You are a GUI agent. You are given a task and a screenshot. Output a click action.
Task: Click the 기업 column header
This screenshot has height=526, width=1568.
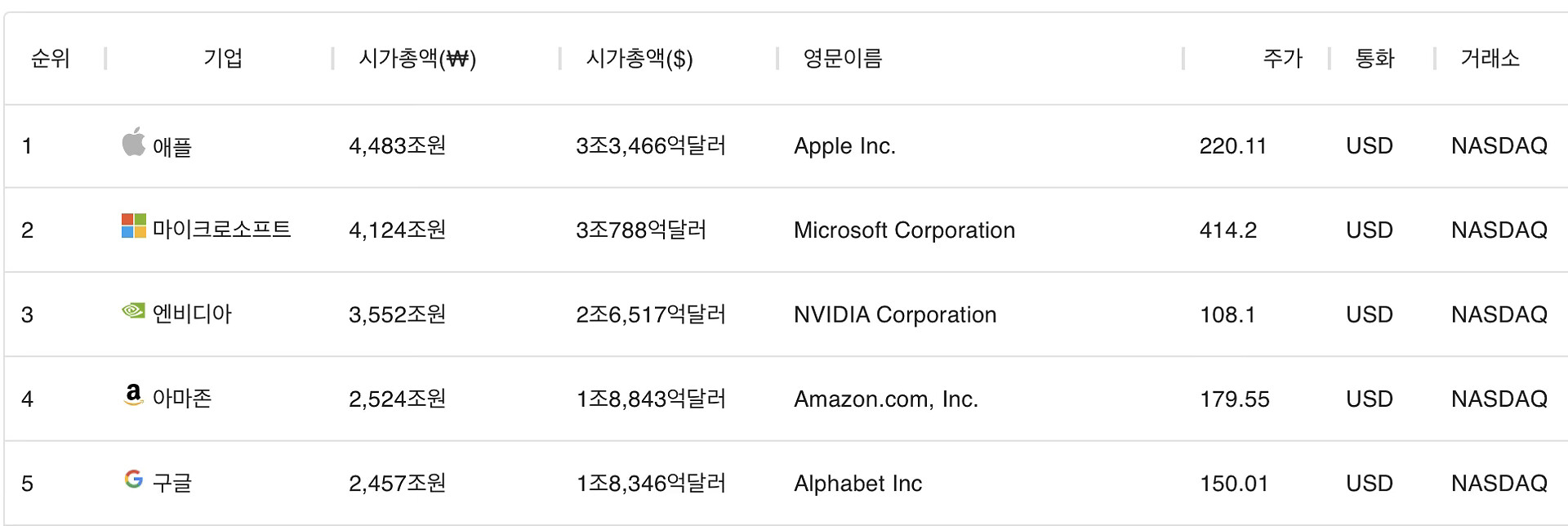(222, 59)
